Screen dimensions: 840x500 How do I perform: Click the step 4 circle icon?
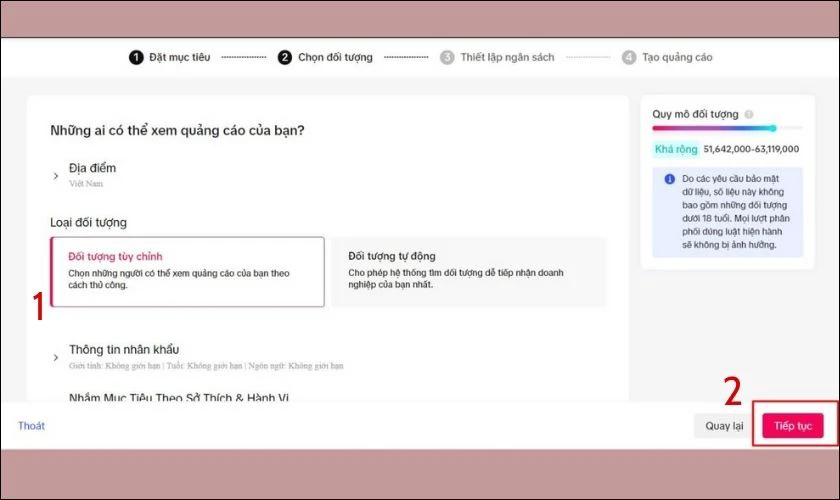point(629,57)
